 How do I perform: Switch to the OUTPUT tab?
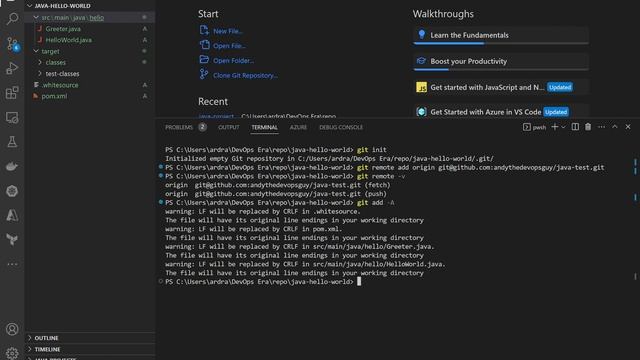tap(229, 127)
